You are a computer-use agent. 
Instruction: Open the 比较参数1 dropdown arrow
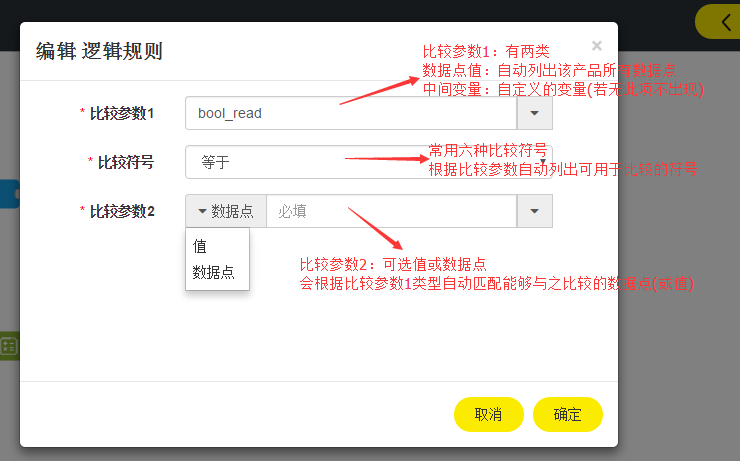534,113
